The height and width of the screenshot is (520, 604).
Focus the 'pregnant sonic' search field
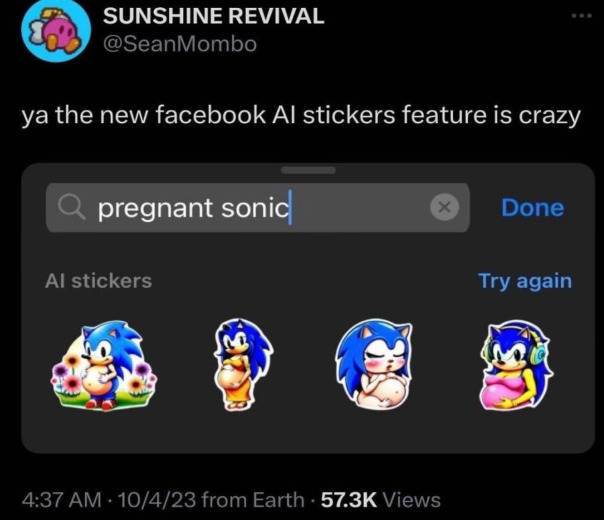[x=250, y=208]
